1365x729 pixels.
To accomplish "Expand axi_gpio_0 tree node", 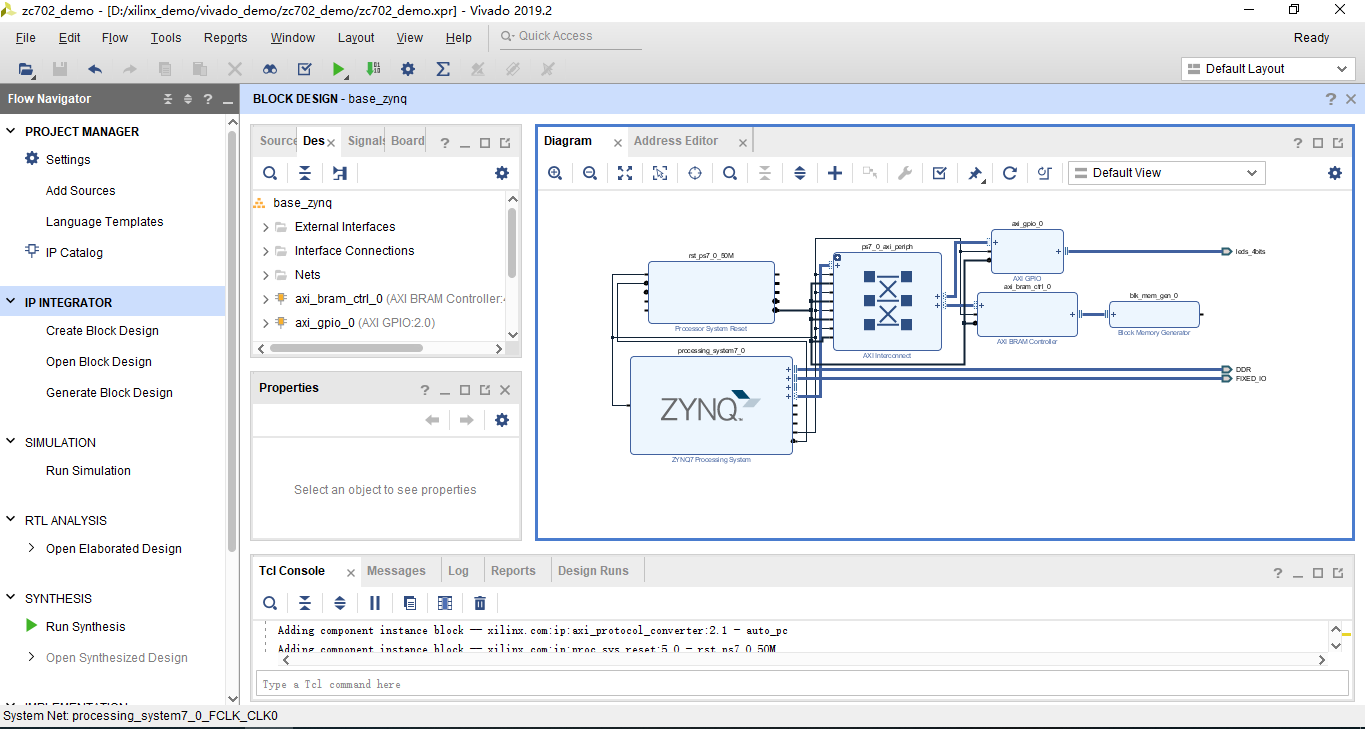I will coord(266,323).
